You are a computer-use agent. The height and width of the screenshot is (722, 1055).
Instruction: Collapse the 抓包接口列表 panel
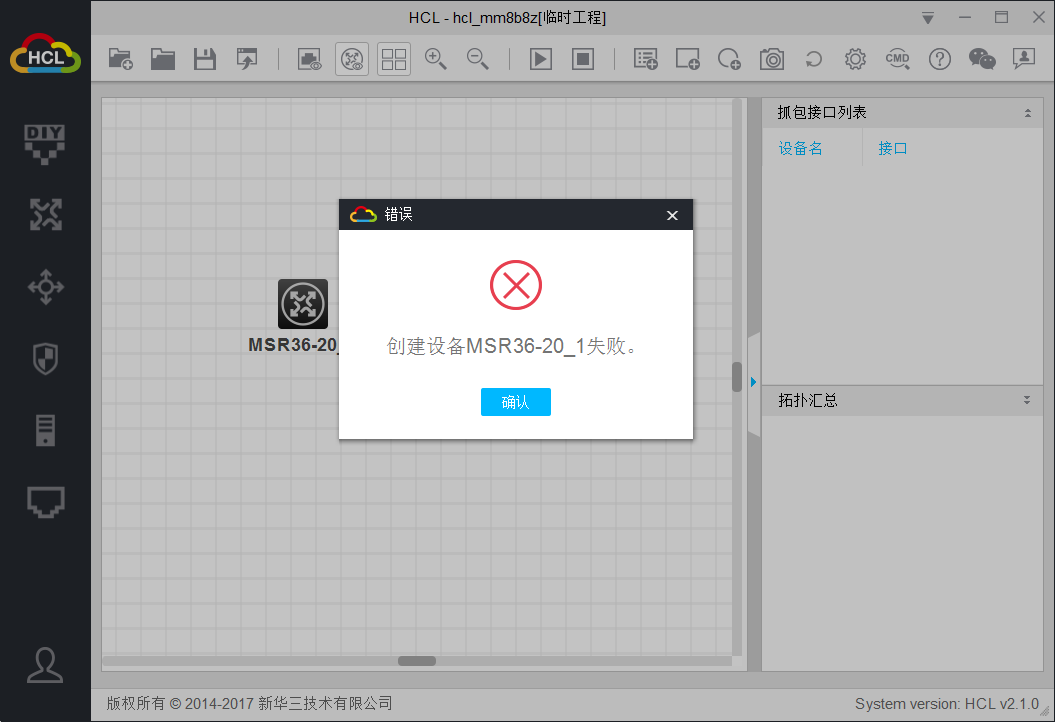click(1027, 113)
